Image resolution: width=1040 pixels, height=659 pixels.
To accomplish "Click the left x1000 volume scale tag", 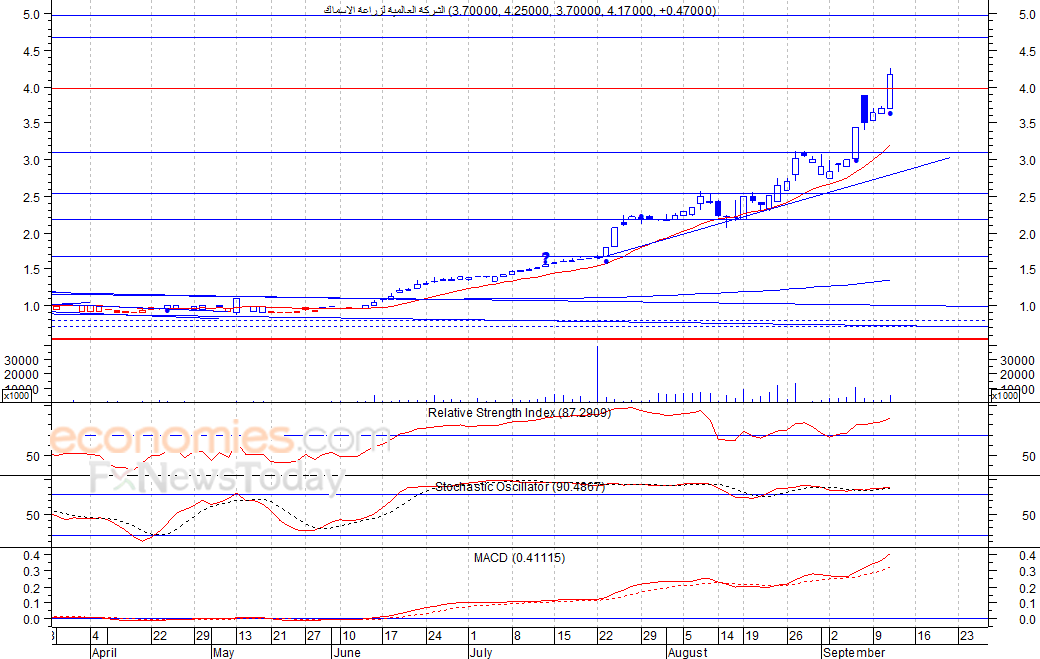I will click(16, 396).
